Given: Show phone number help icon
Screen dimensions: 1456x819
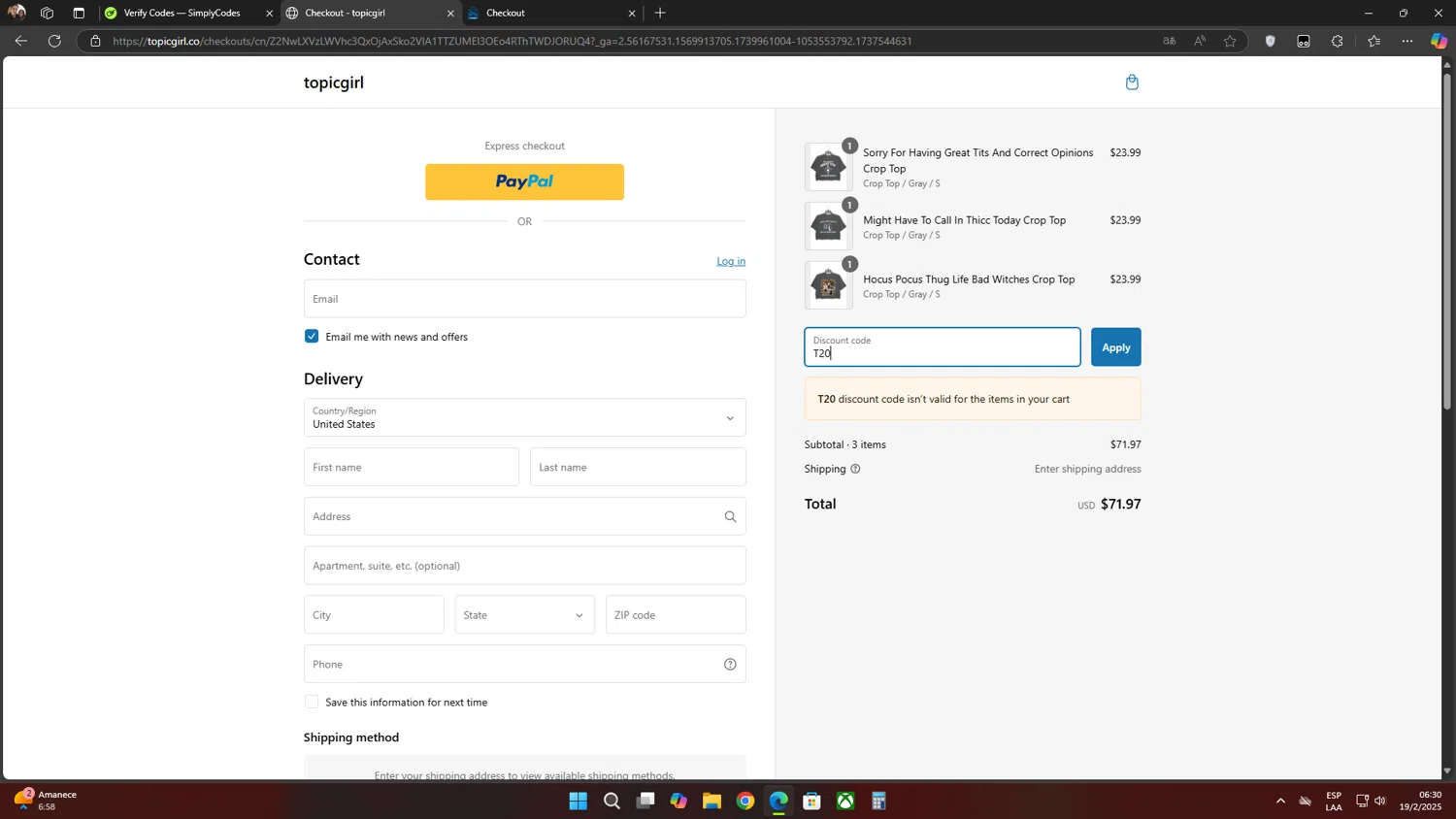Looking at the screenshot, I should 730,665.
